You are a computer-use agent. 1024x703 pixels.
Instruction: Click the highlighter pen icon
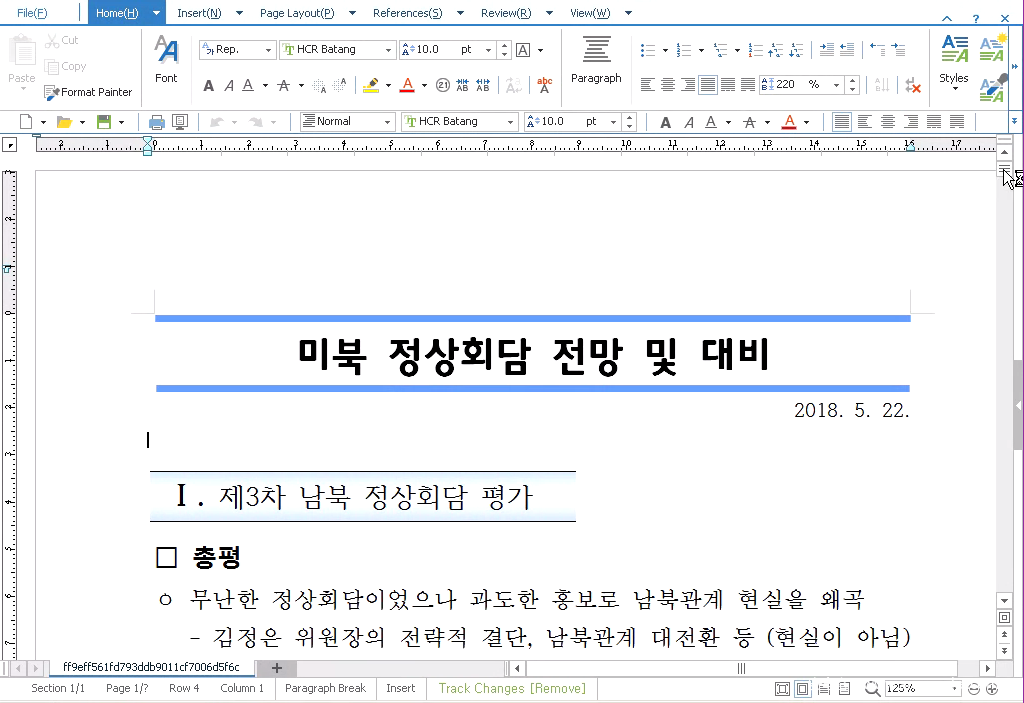pyautogui.click(x=371, y=86)
